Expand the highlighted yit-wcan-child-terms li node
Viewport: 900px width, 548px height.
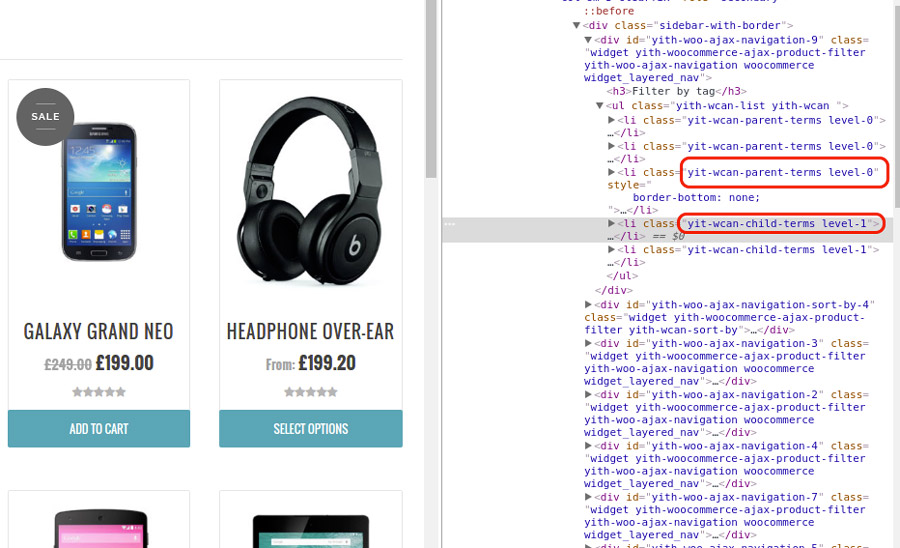pyautogui.click(x=611, y=223)
